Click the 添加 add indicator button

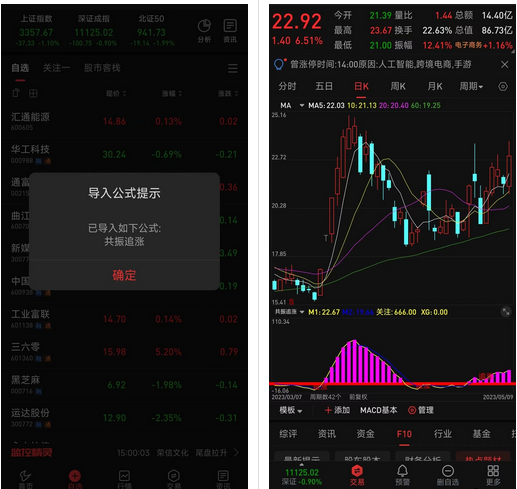coord(337,410)
